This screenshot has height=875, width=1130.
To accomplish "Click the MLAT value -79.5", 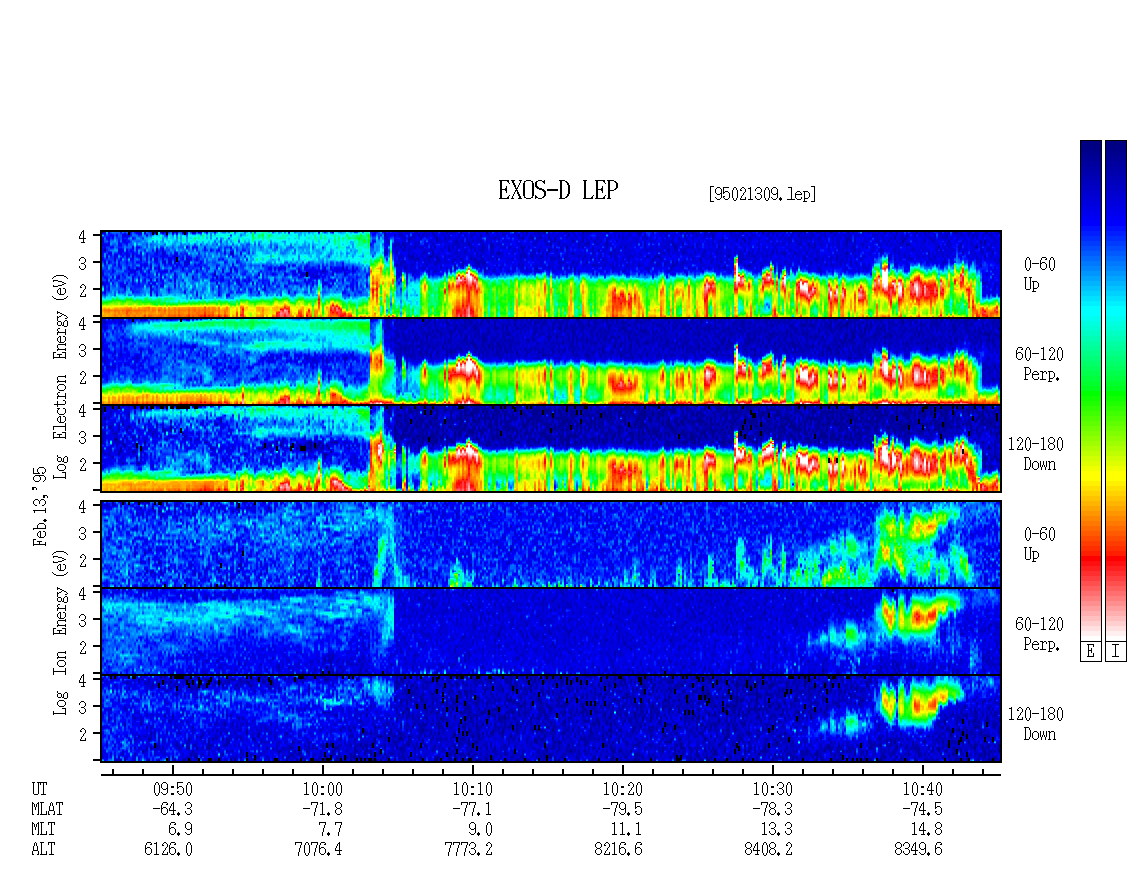I will click(622, 809).
